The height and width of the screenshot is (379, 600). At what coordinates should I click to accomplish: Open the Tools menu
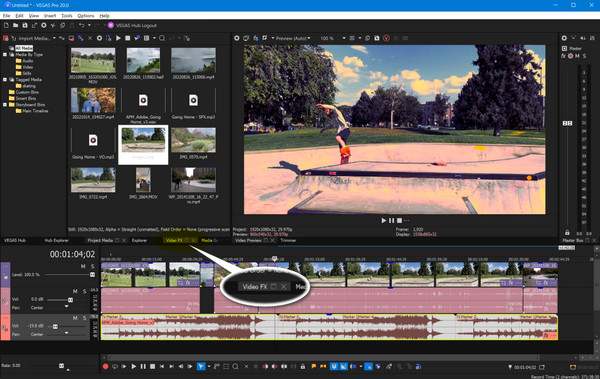67,16
